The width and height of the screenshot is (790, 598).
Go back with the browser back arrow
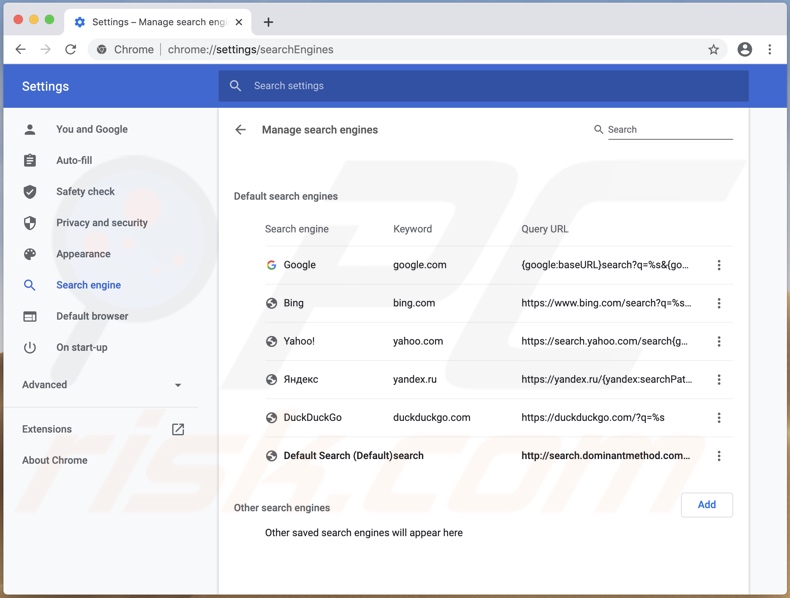click(21, 49)
